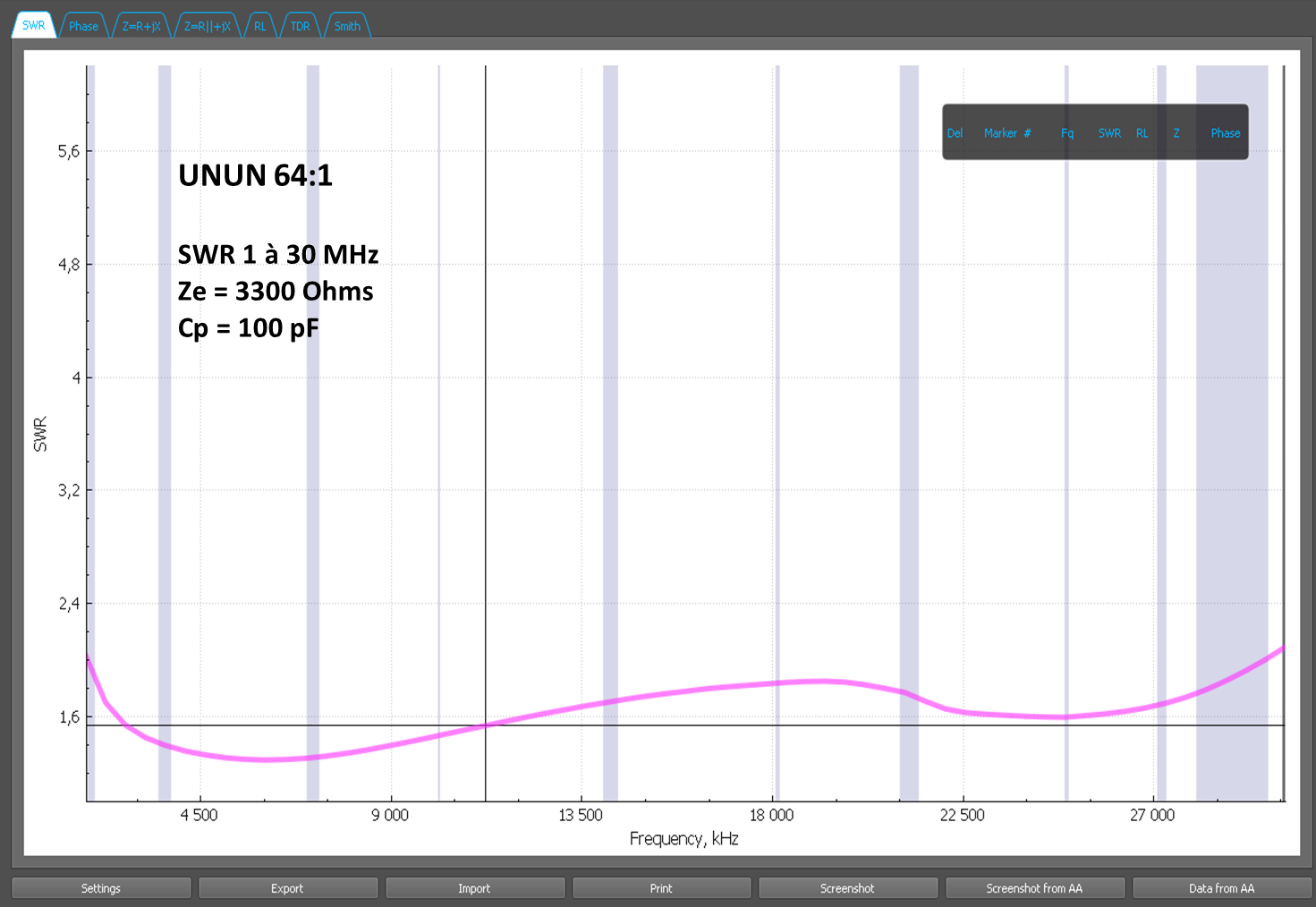Click the 13 500 frequency axis label
The width and height of the screenshot is (1316, 907).
click(581, 815)
